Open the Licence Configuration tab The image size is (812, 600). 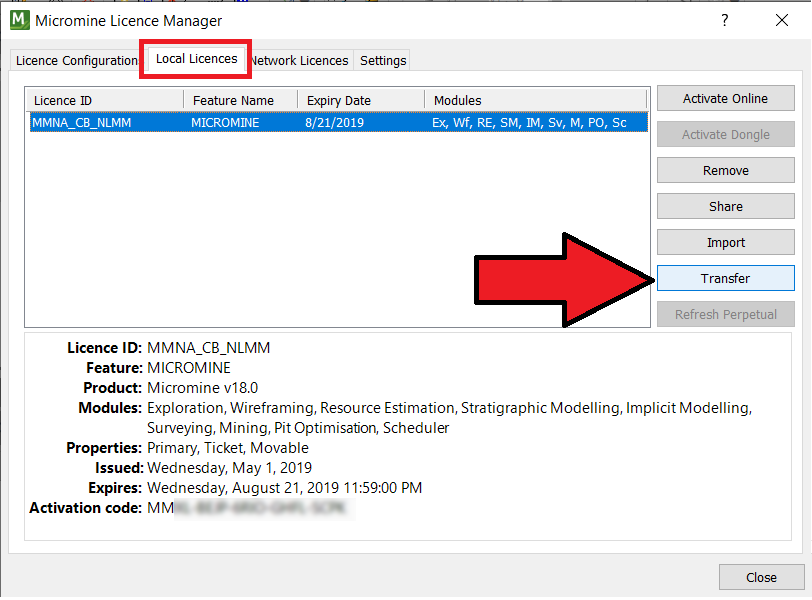(77, 60)
